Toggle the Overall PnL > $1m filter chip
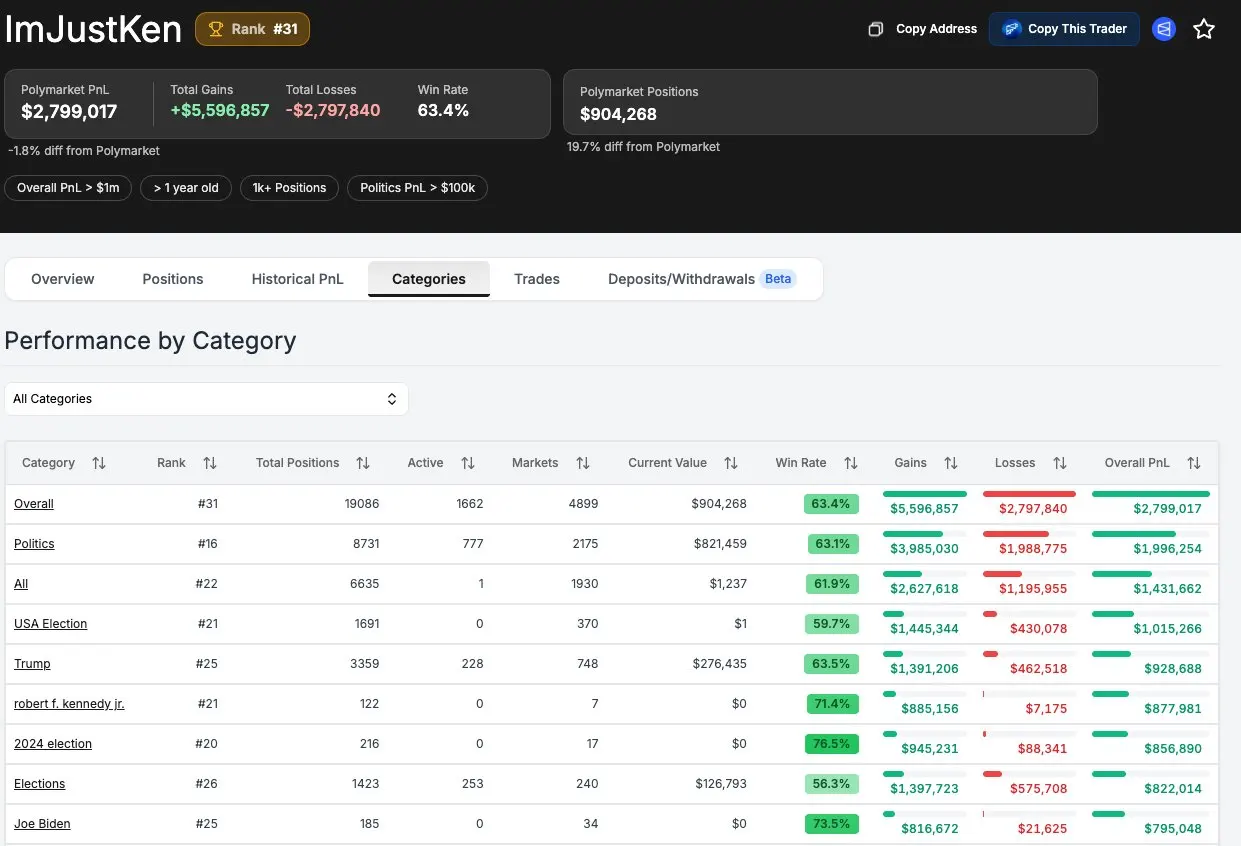This screenshot has height=846, width=1241. (67, 187)
